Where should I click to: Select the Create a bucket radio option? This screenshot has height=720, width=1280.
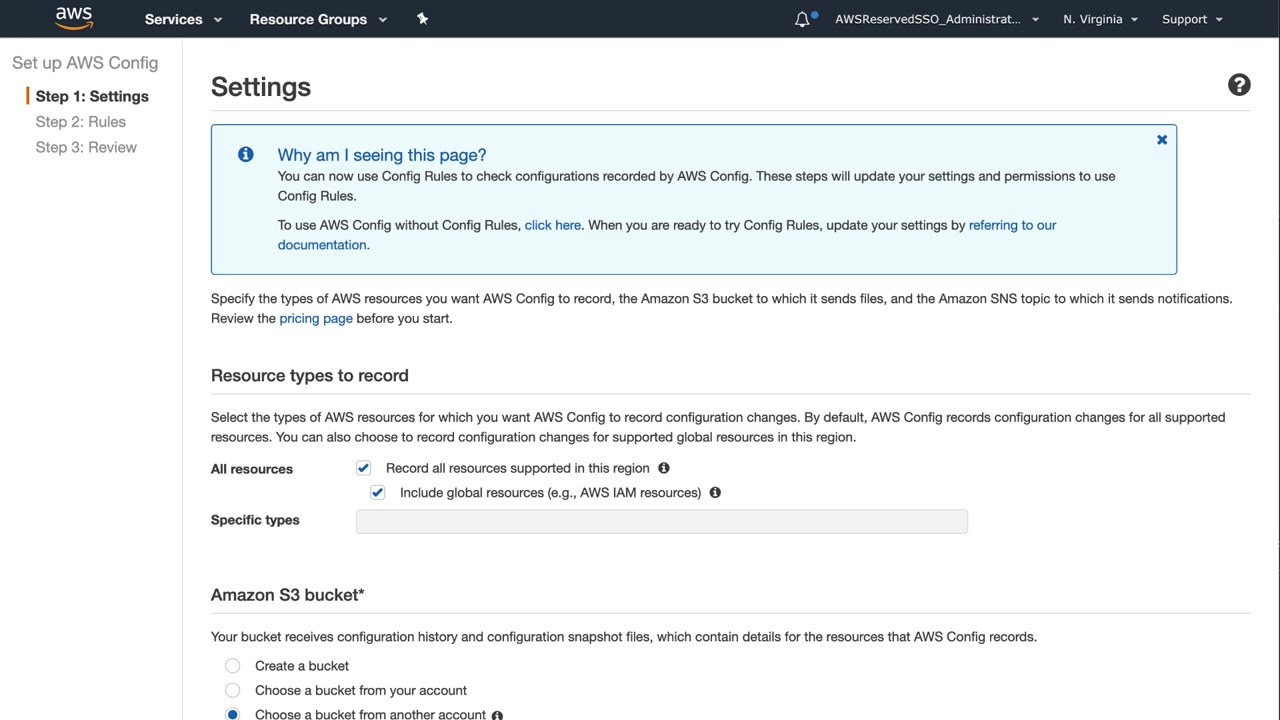(233, 666)
